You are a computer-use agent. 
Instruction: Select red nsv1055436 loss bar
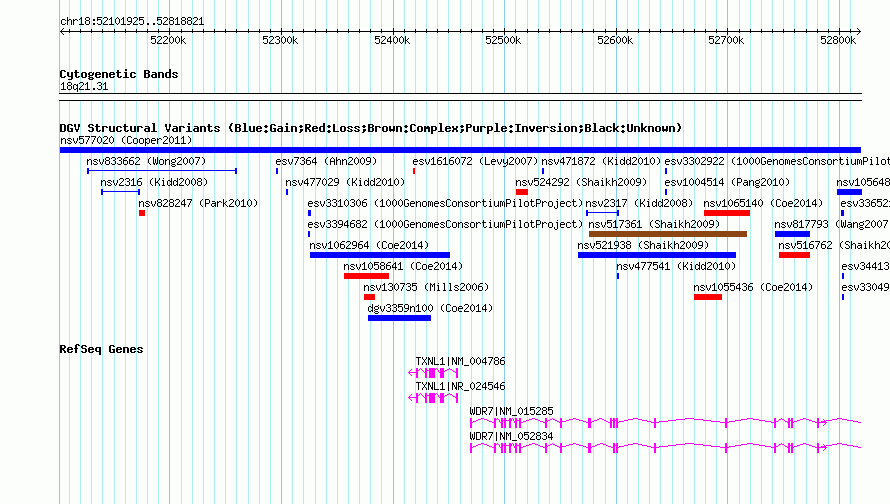[x=708, y=297]
